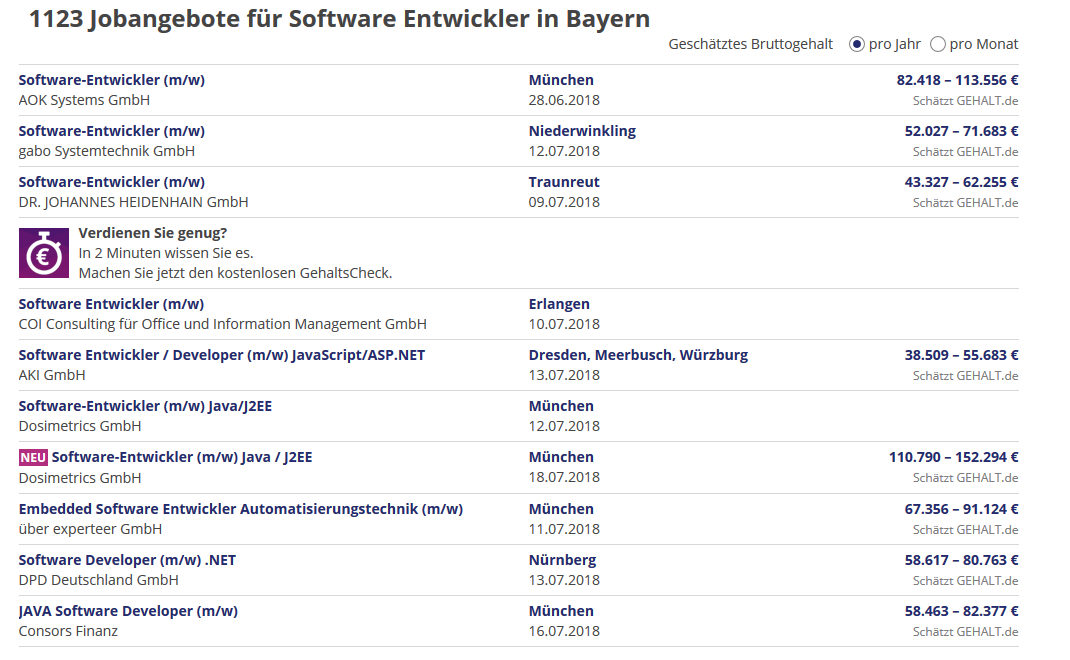Click the location Erlangen
Screen dimensions: 1070x660
coord(559,304)
